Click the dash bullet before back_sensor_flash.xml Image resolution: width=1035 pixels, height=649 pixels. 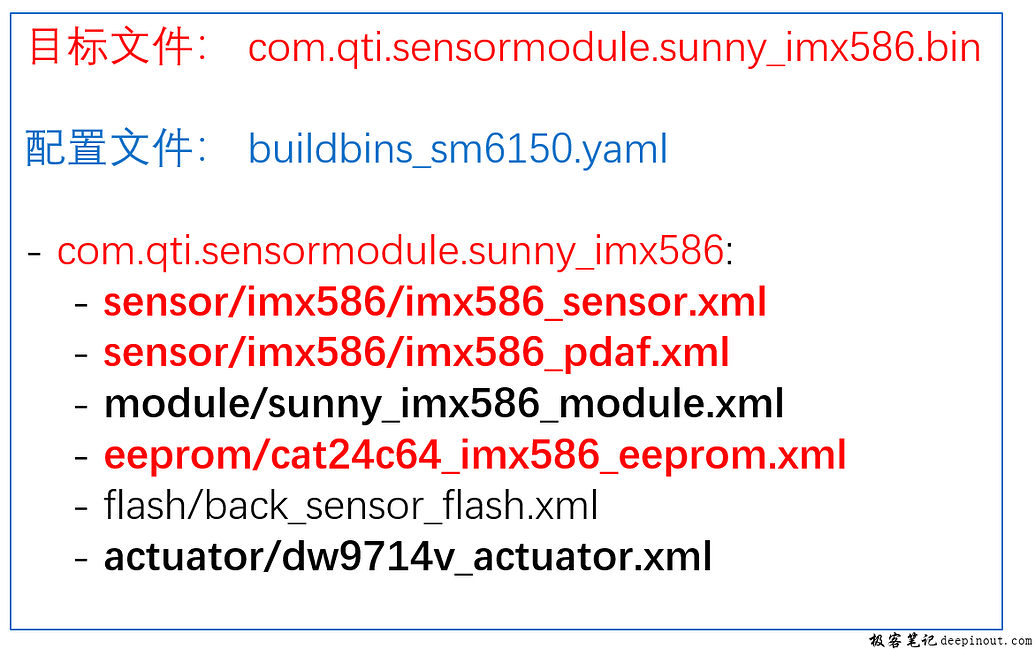point(82,507)
